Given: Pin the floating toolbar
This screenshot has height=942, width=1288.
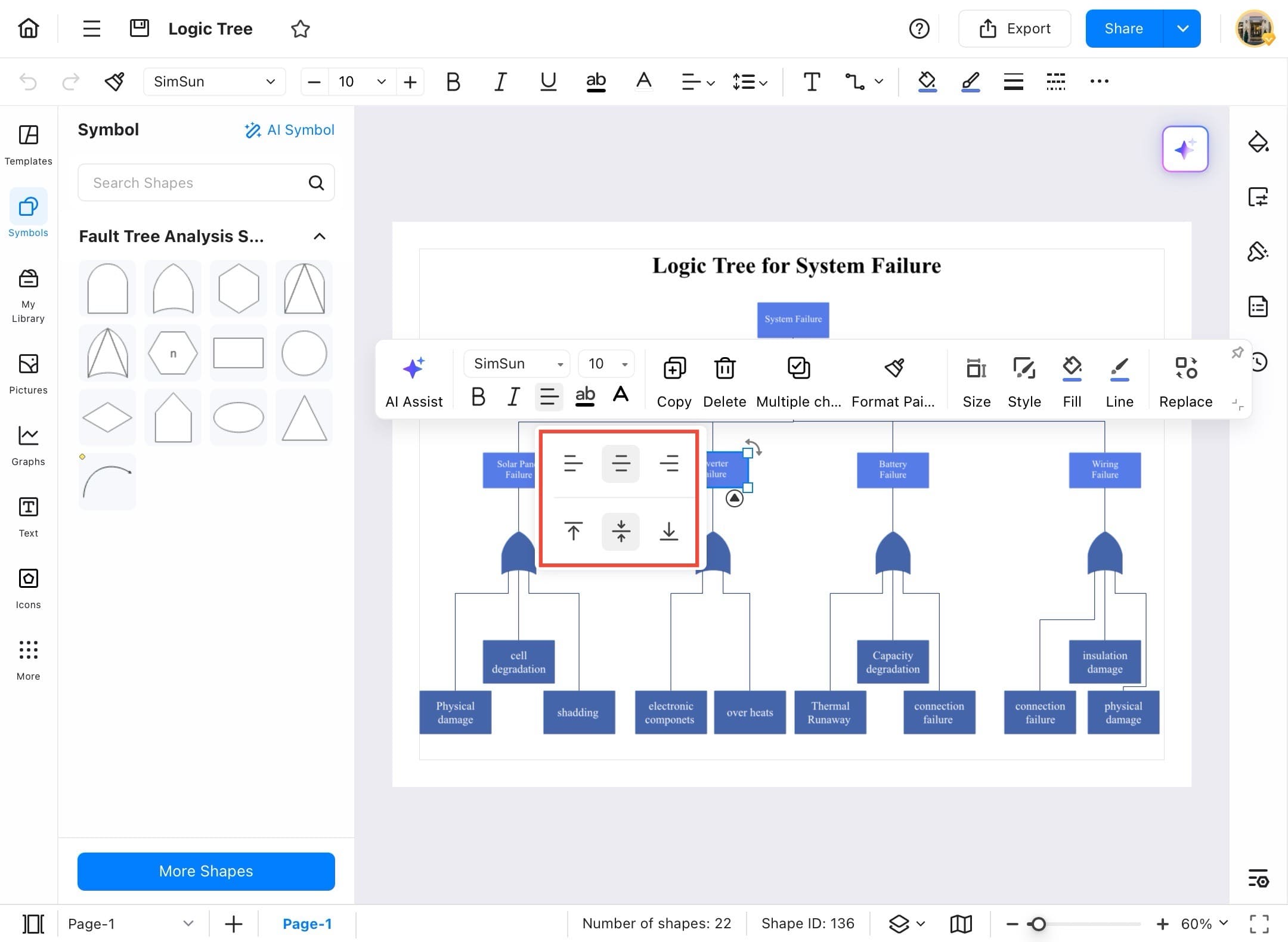Looking at the screenshot, I should (1237, 352).
